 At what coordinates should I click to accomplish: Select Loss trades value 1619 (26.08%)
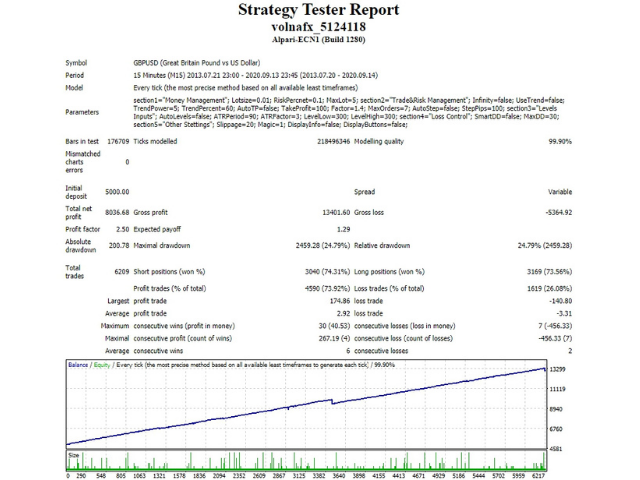point(549,289)
